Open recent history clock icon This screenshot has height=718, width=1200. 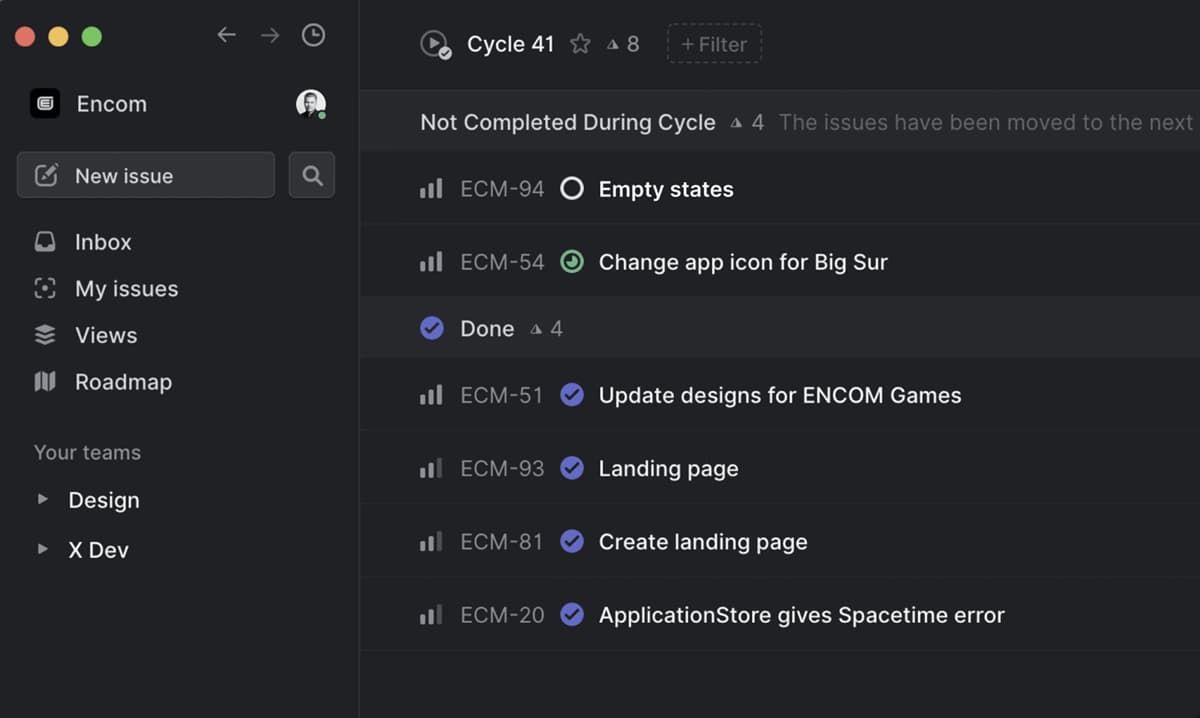tap(313, 35)
